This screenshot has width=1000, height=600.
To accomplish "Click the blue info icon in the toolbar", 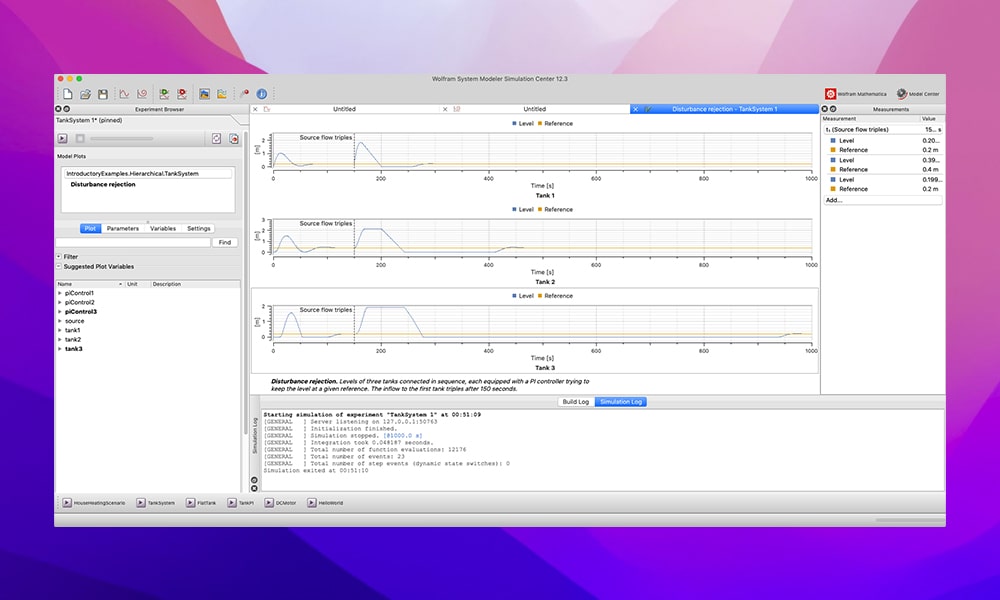I will (x=262, y=94).
